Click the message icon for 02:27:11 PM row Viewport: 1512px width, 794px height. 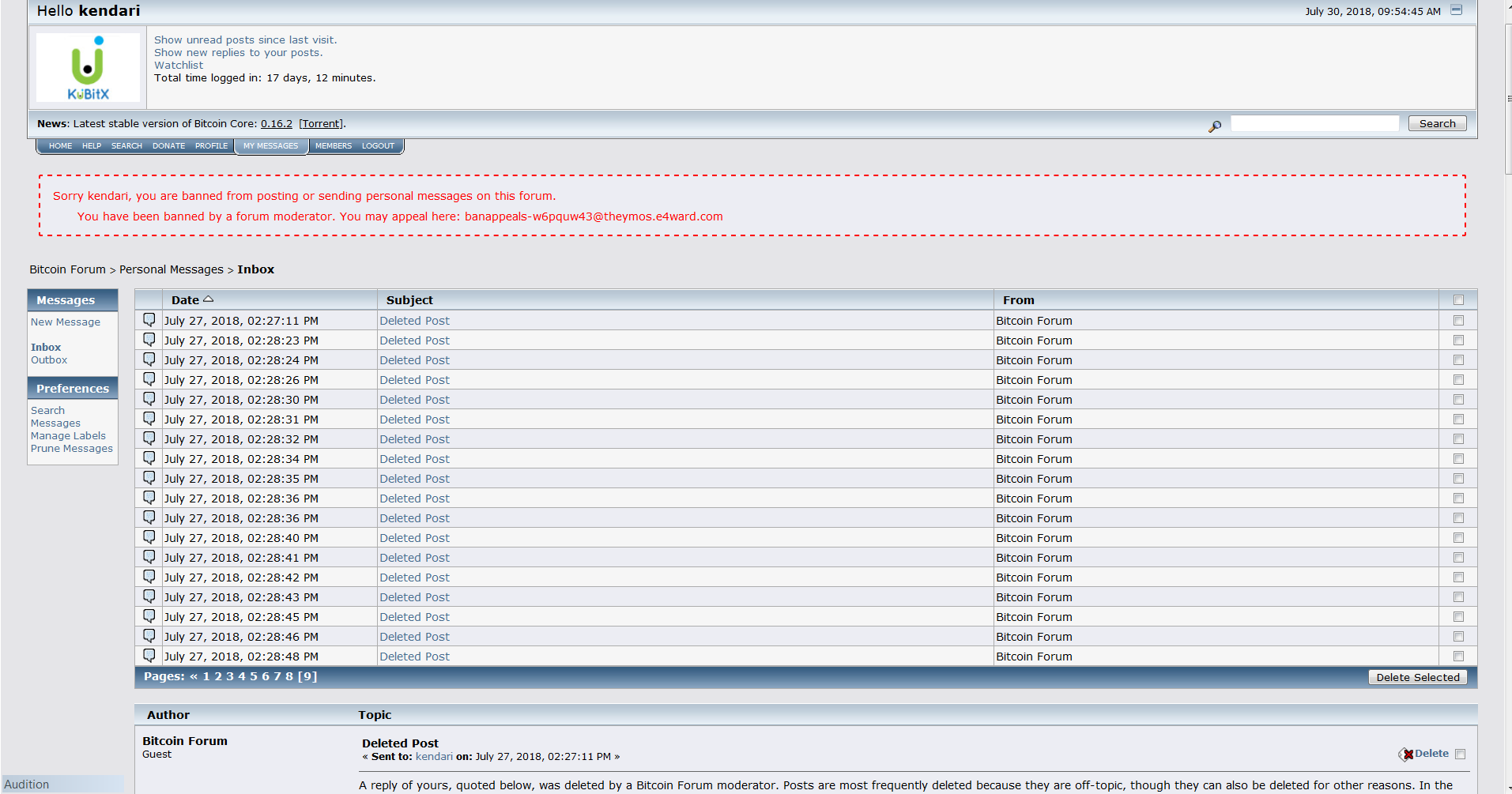149,320
